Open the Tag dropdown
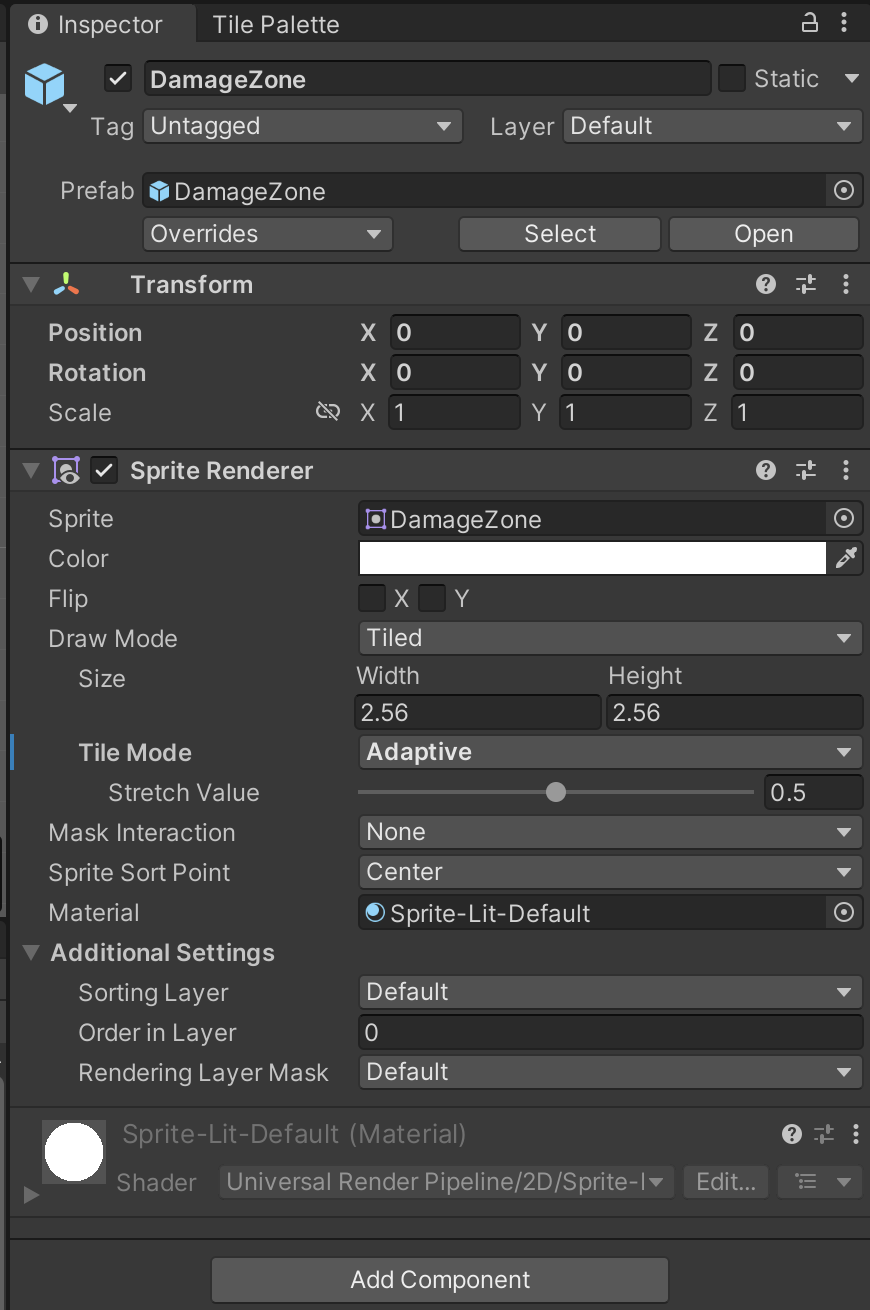Image resolution: width=870 pixels, height=1310 pixels. pyautogui.click(x=303, y=126)
